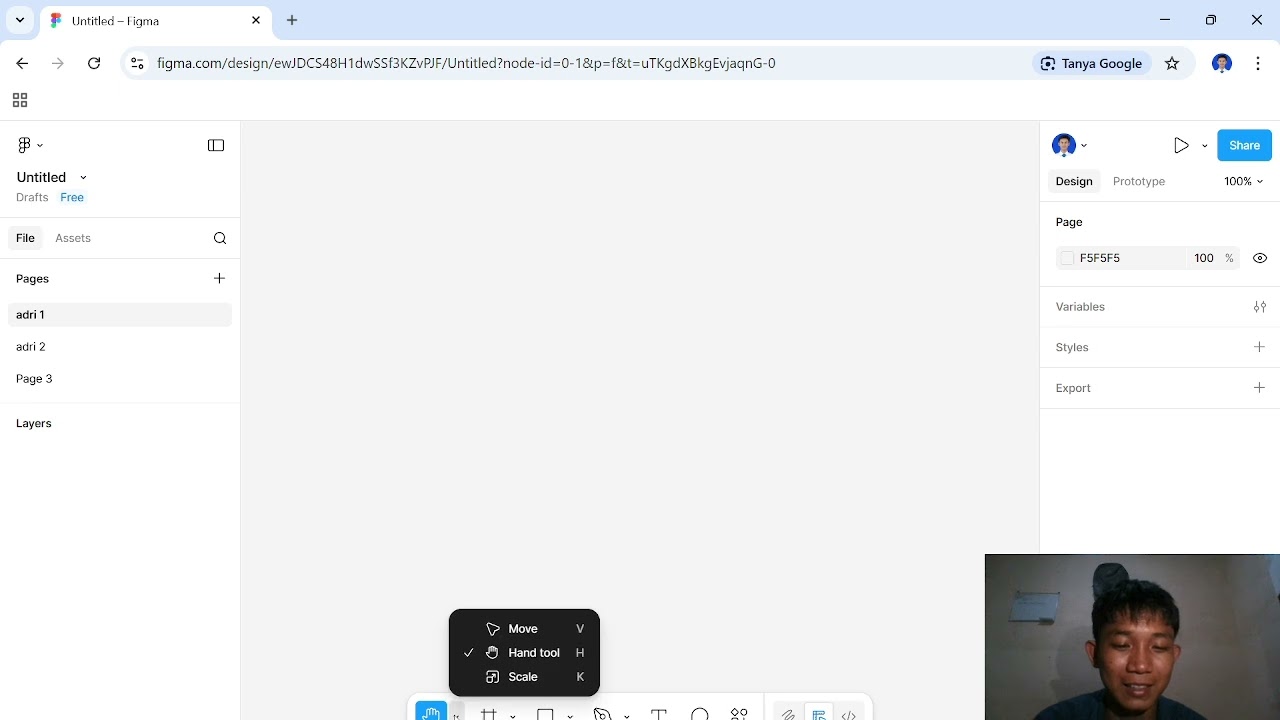Present the prototype with play icon
1280x720 pixels.
click(x=1181, y=145)
